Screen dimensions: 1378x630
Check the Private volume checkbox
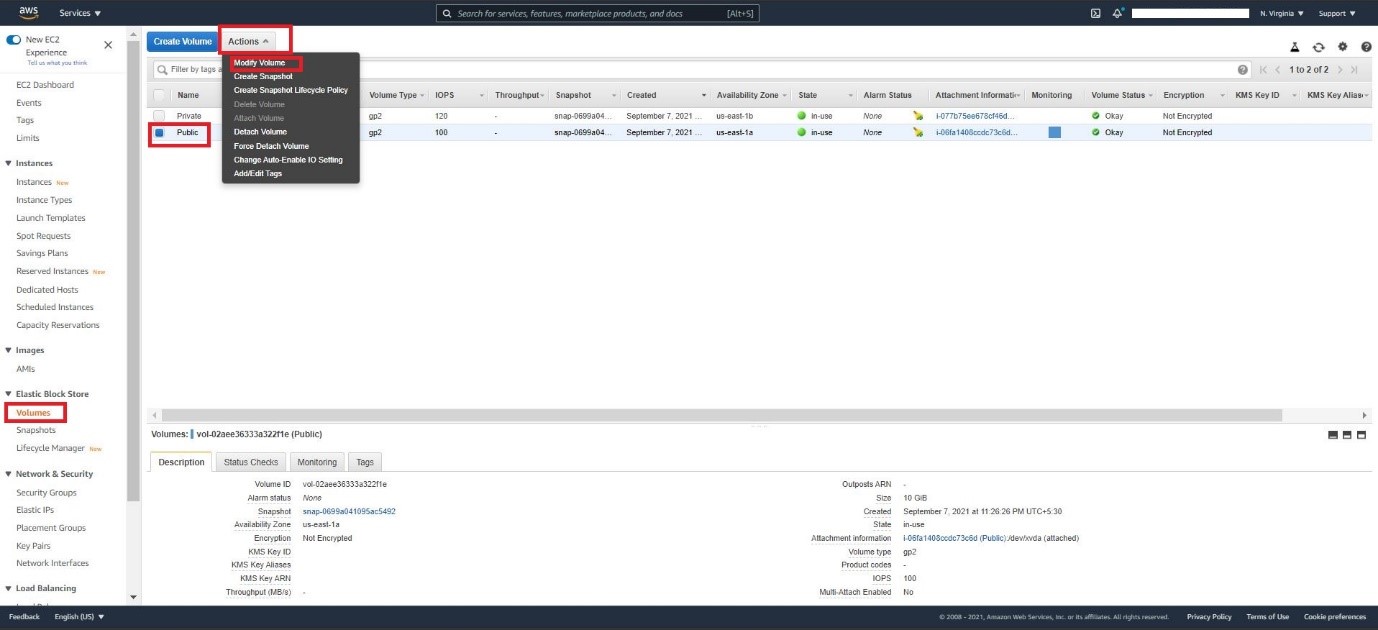[159, 116]
